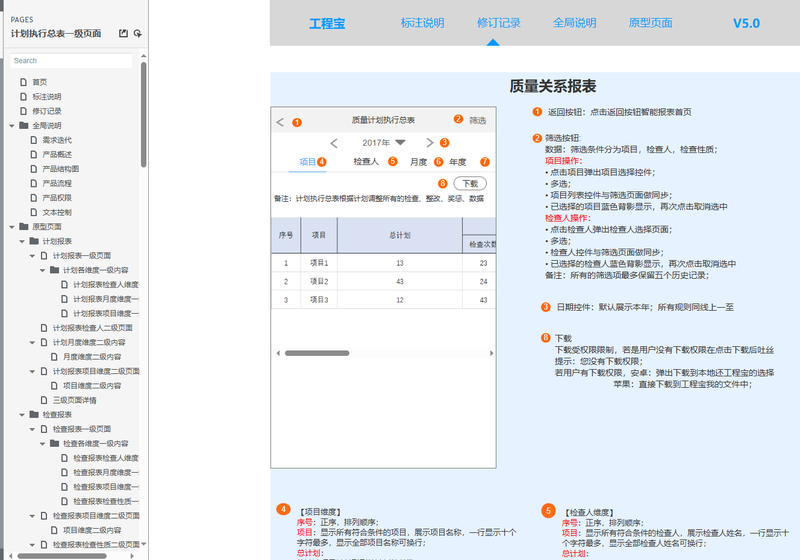Image resolution: width=800 pixels, height=560 pixels.
Task: Collapse the 检查报表 folder
Action: [x=22, y=415]
